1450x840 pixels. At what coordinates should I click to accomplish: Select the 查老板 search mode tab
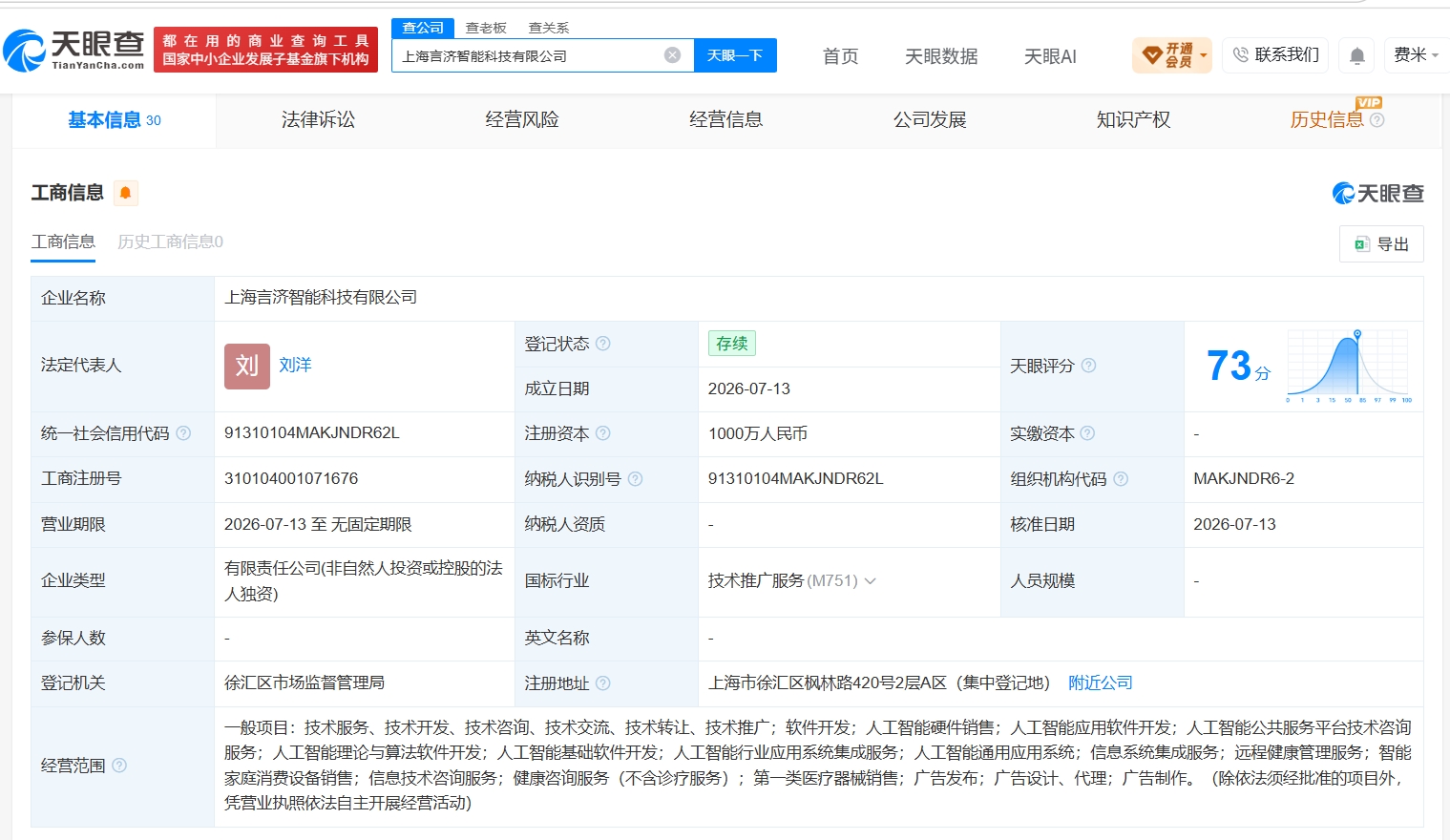pos(486,28)
